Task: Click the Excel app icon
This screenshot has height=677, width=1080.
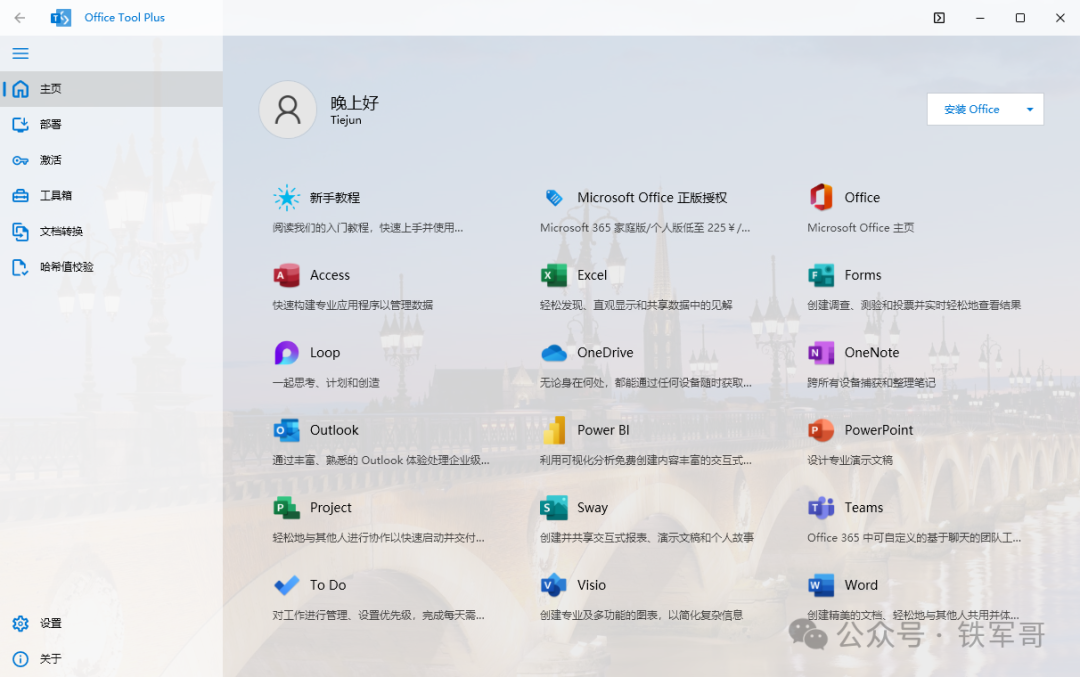Action: pyautogui.click(x=553, y=275)
